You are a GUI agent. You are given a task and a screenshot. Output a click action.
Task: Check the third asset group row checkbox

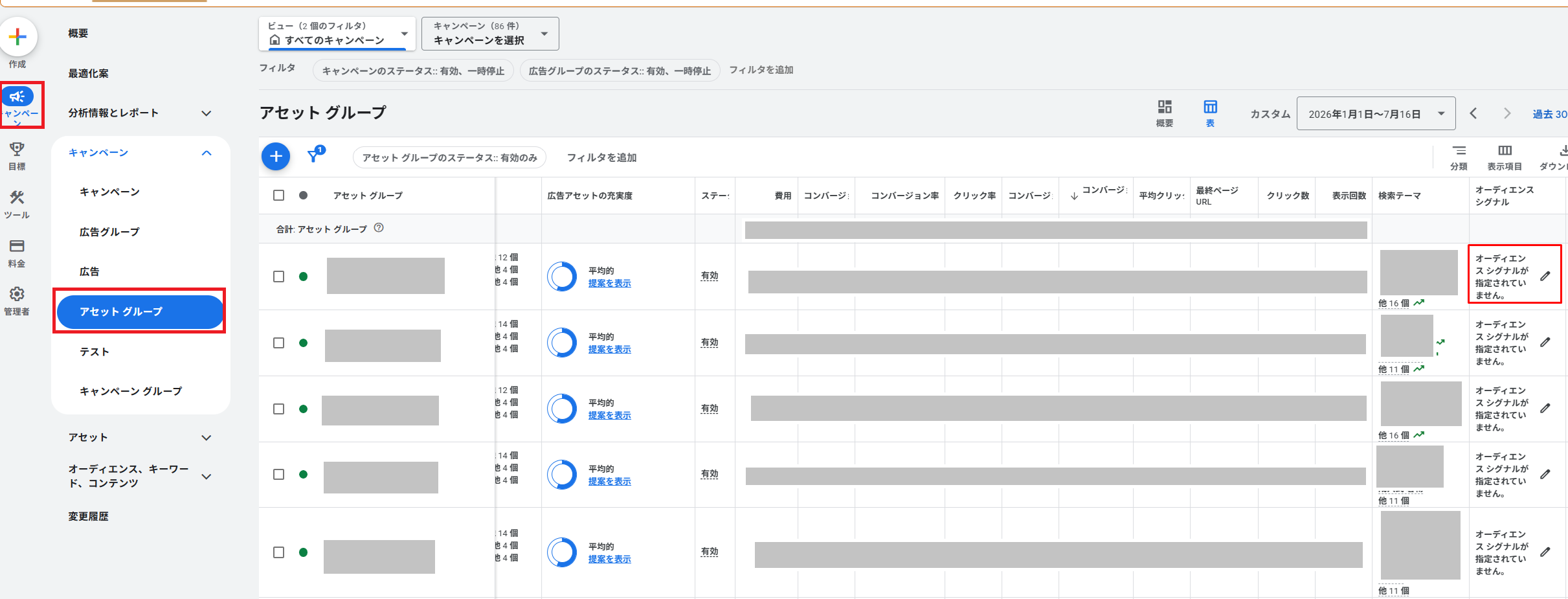click(x=279, y=409)
